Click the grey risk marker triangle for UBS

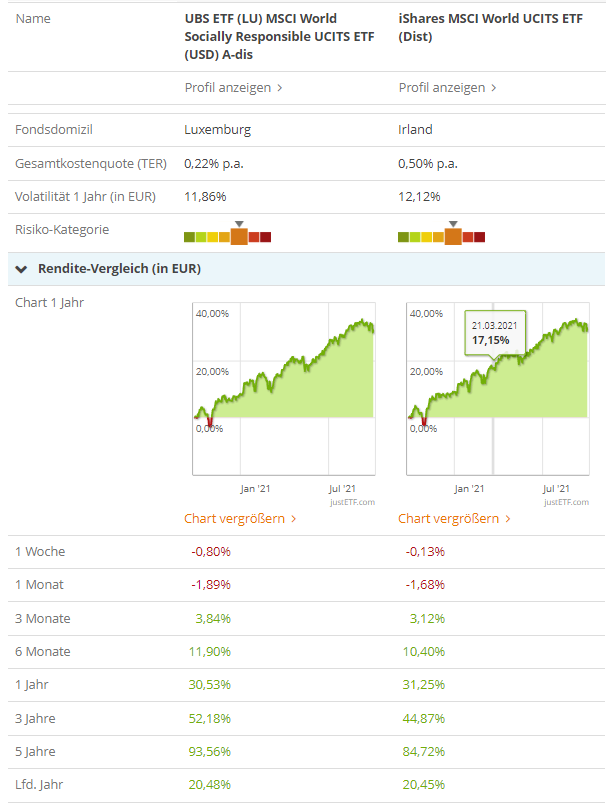(238, 224)
